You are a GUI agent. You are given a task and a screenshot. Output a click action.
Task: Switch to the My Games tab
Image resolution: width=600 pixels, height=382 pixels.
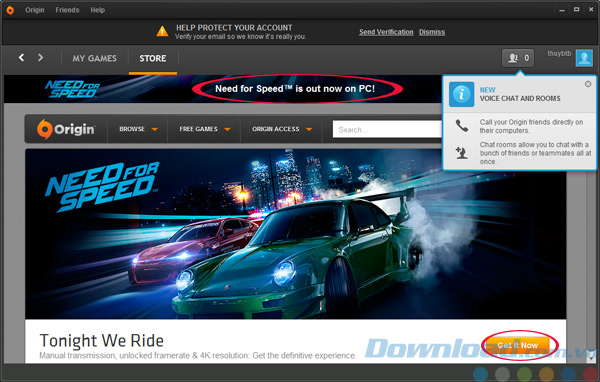[95, 58]
